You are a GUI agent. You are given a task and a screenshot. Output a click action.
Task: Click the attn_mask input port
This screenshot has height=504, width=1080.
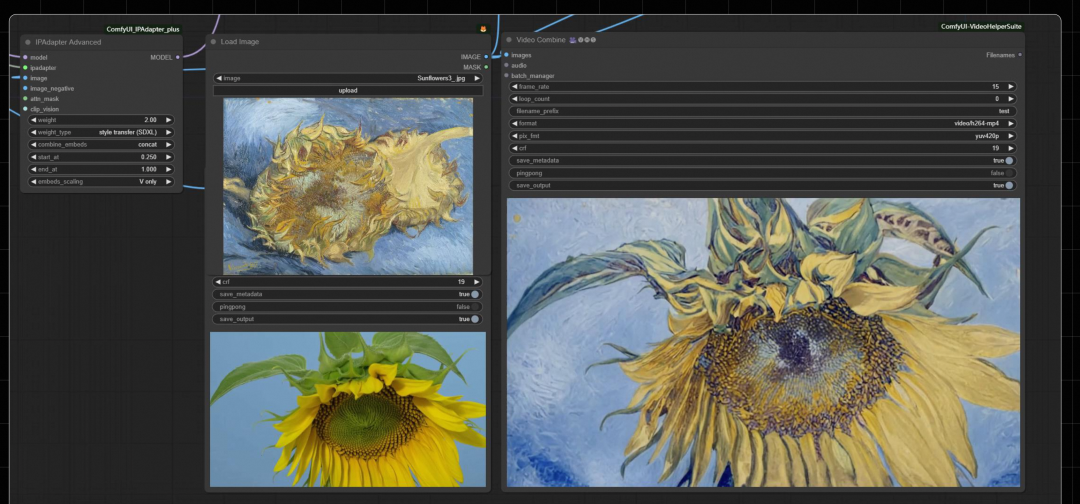coord(25,98)
